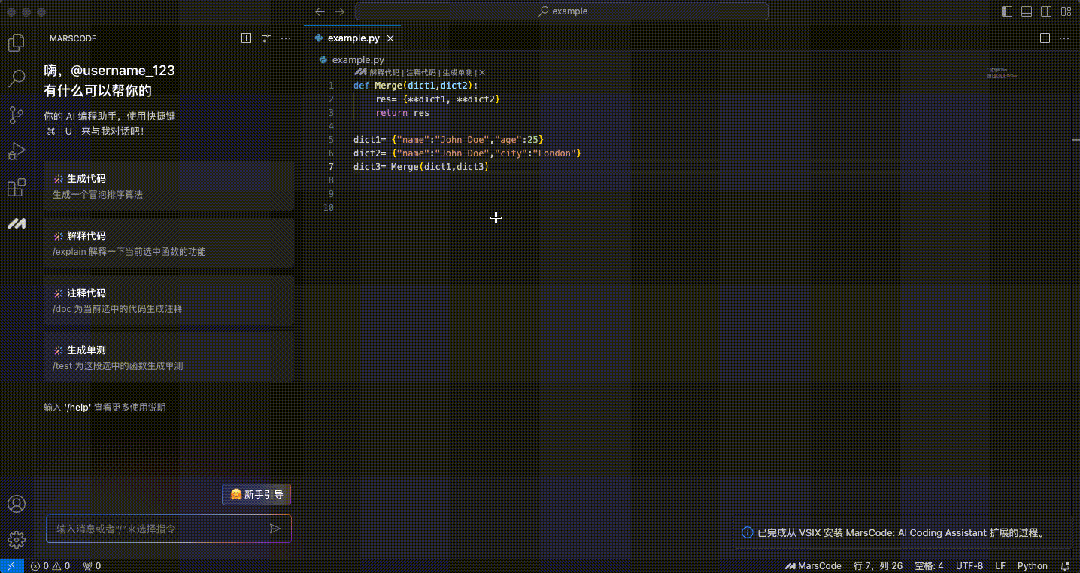
Task: Click the example command center search box
Action: [x=561, y=11]
